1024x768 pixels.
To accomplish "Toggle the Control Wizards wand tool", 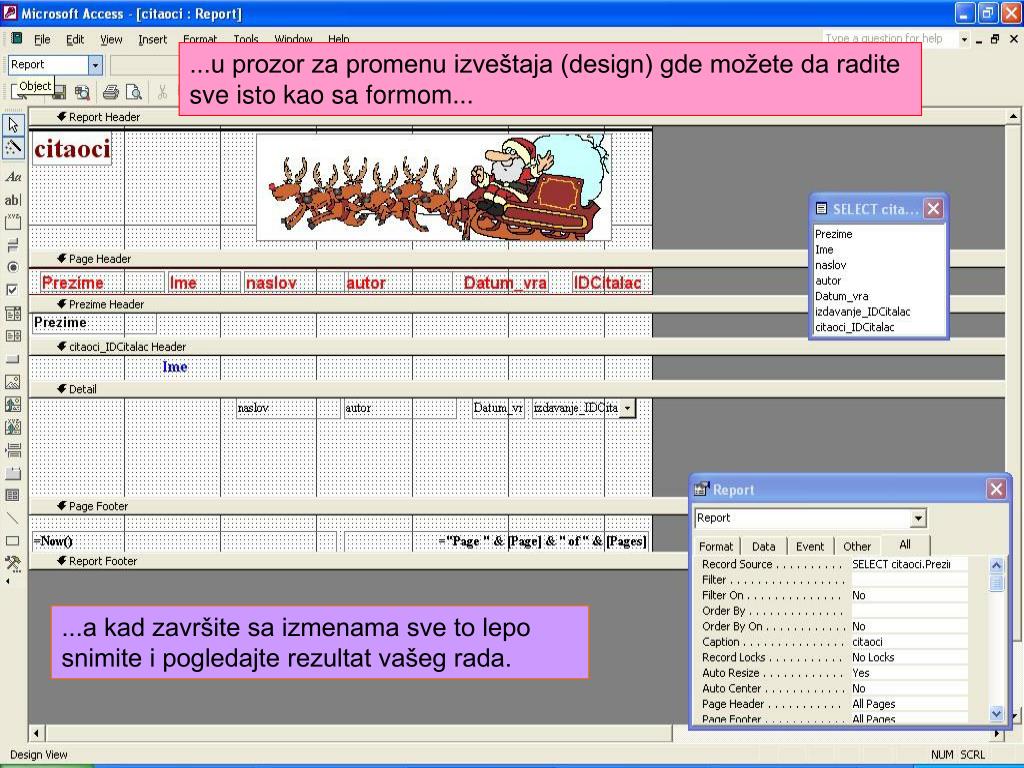I will (x=13, y=148).
